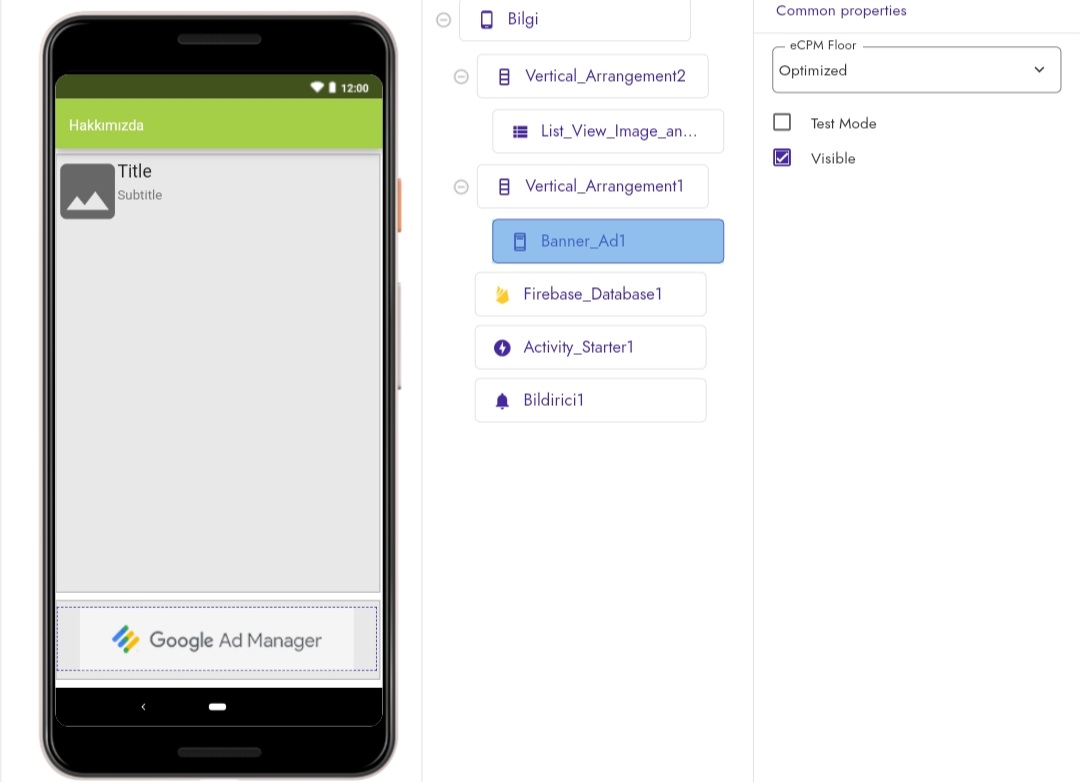
Task: Click the List_View_Image list icon
Action: click(x=521, y=132)
